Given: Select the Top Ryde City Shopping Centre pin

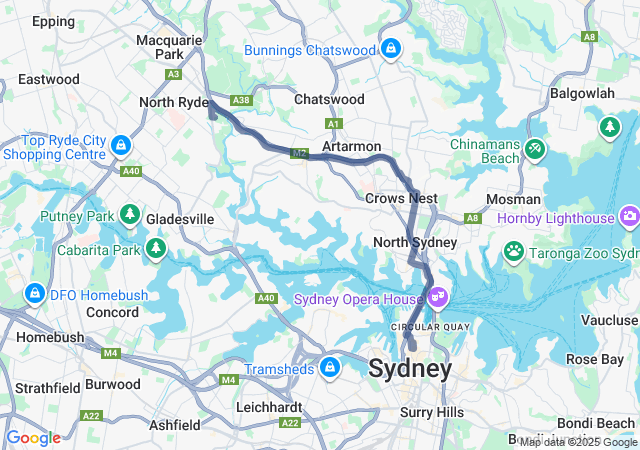Looking at the screenshot, I should [x=121, y=146].
